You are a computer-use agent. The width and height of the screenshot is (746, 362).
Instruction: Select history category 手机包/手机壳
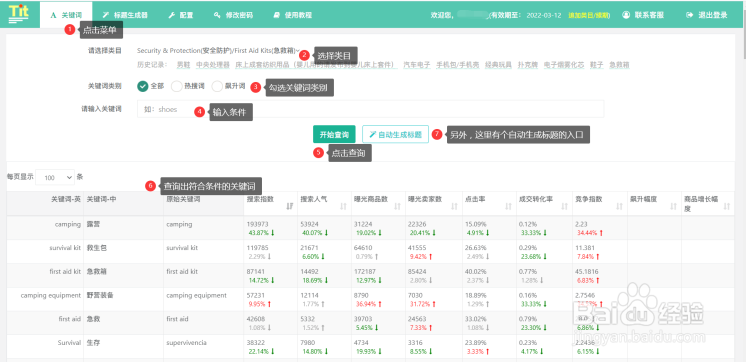(x=458, y=65)
